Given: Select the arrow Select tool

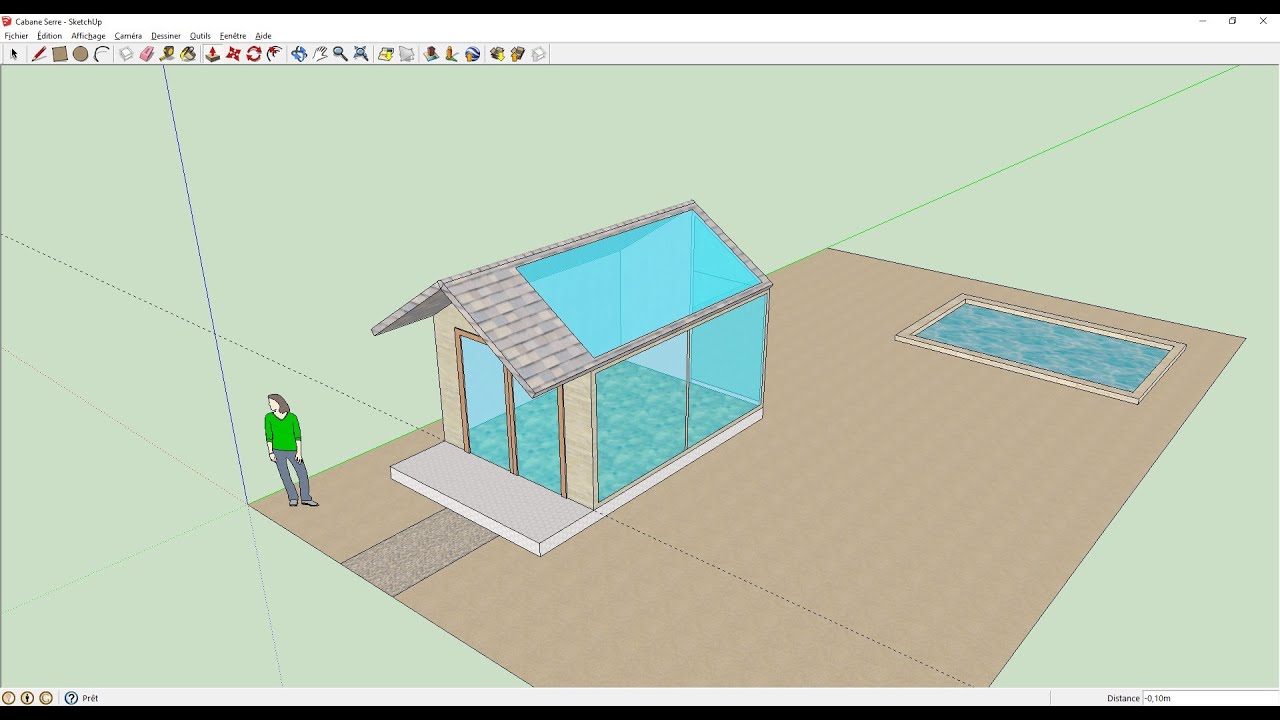Looking at the screenshot, I should pos(14,54).
